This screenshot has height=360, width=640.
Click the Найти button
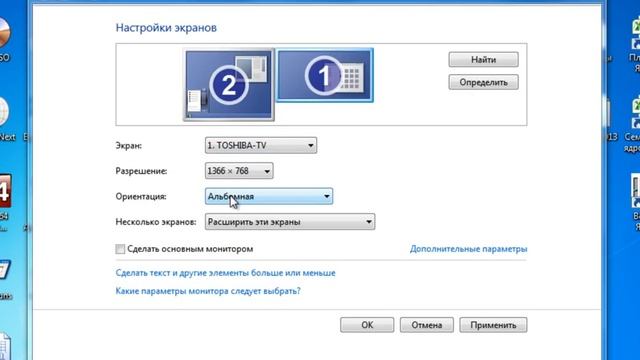[x=483, y=60]
